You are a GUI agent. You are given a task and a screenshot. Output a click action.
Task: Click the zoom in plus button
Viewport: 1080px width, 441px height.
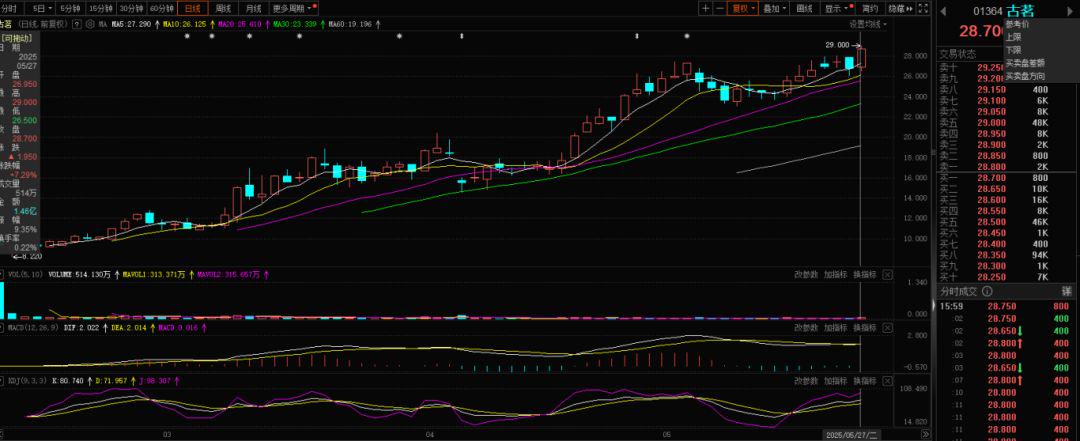point(705,8)
